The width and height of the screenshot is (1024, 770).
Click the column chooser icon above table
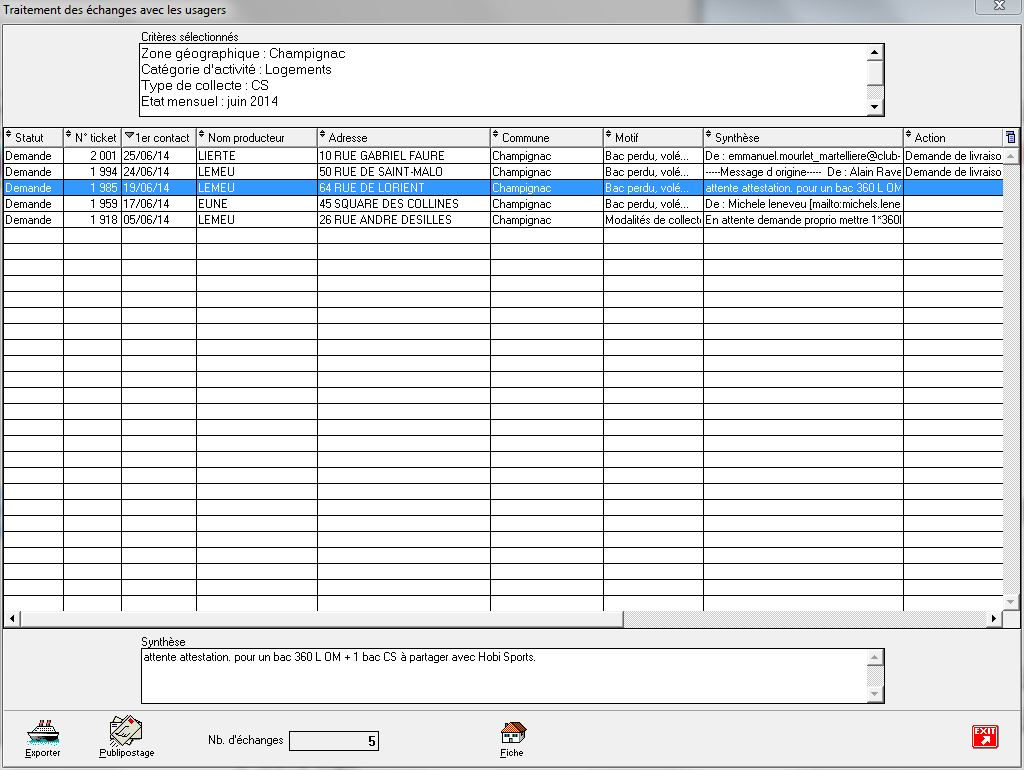(1010, 137)
